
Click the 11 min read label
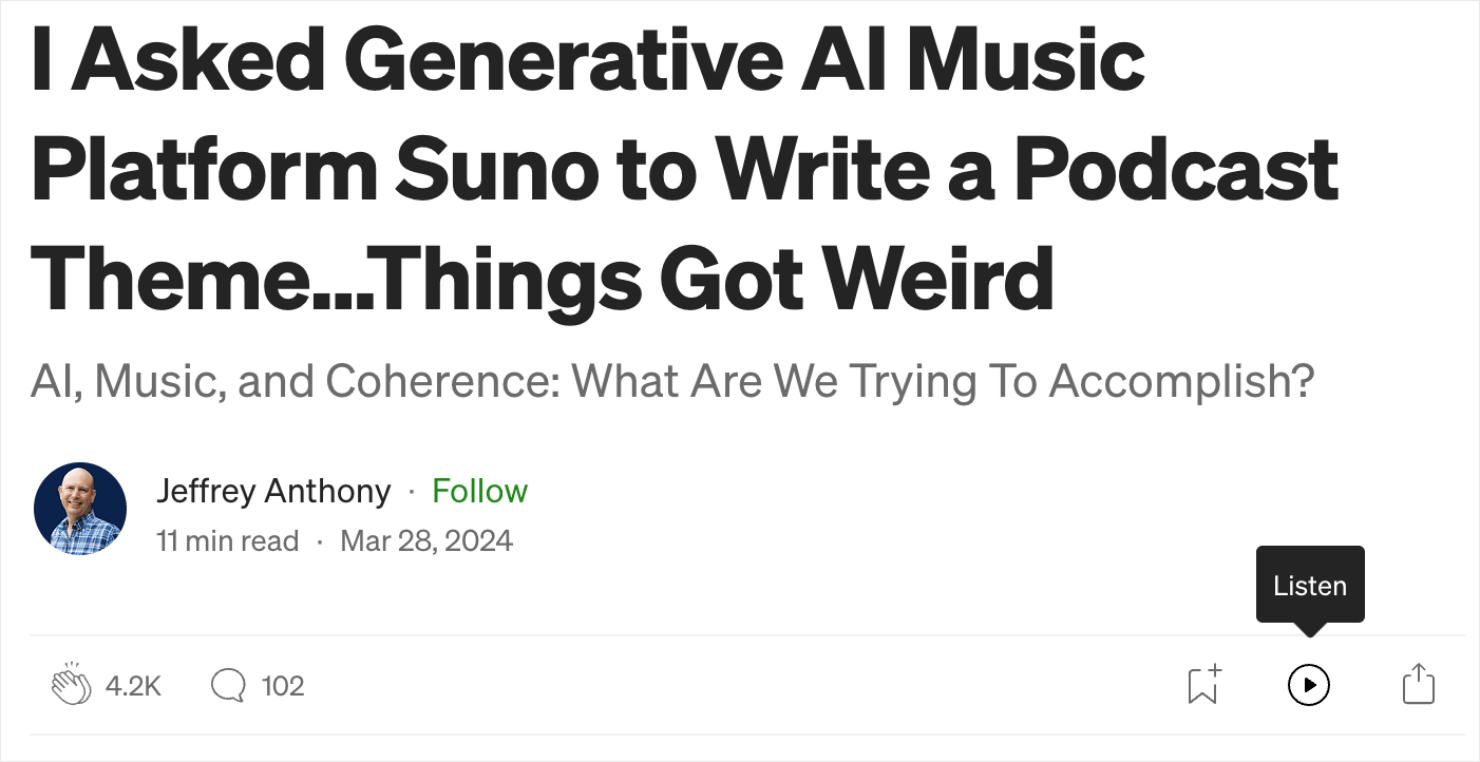click(x=227, y=541)
